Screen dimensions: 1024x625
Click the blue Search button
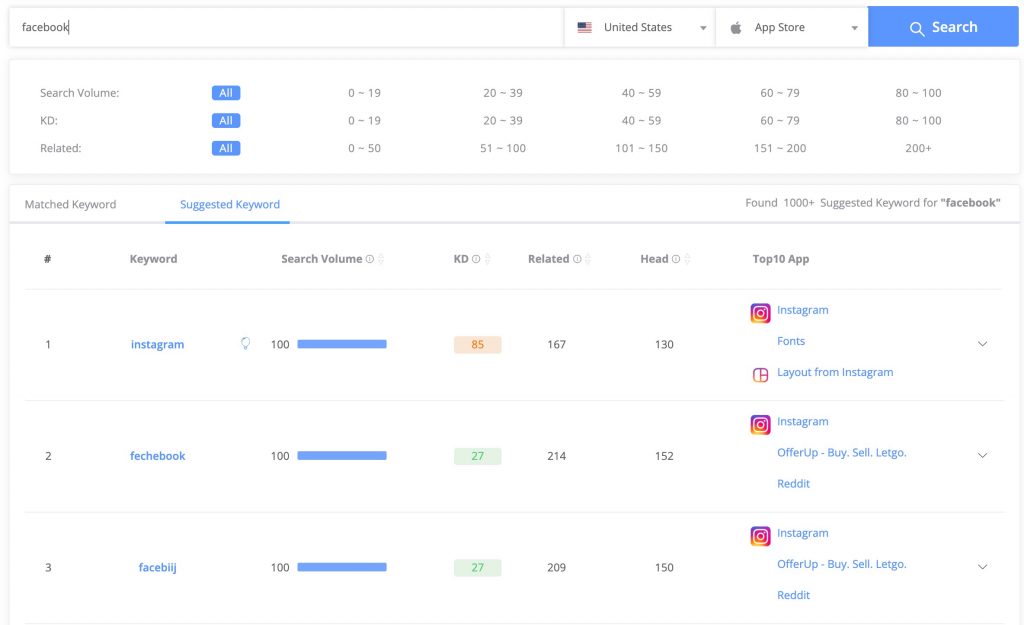(x=943, y=27)
